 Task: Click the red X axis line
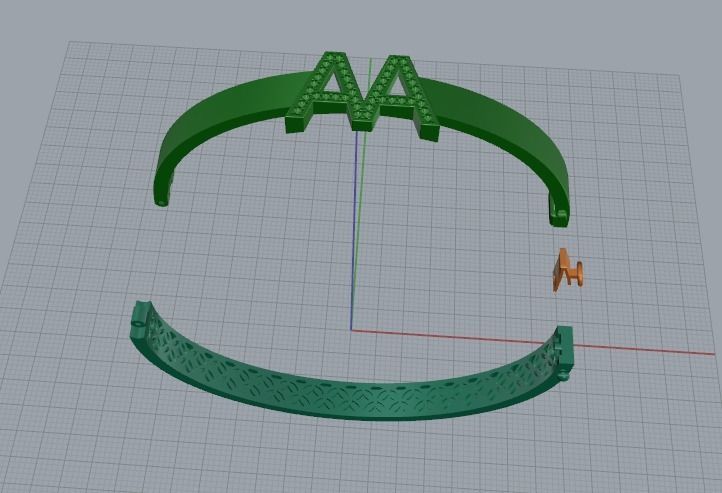click(532, 342)
